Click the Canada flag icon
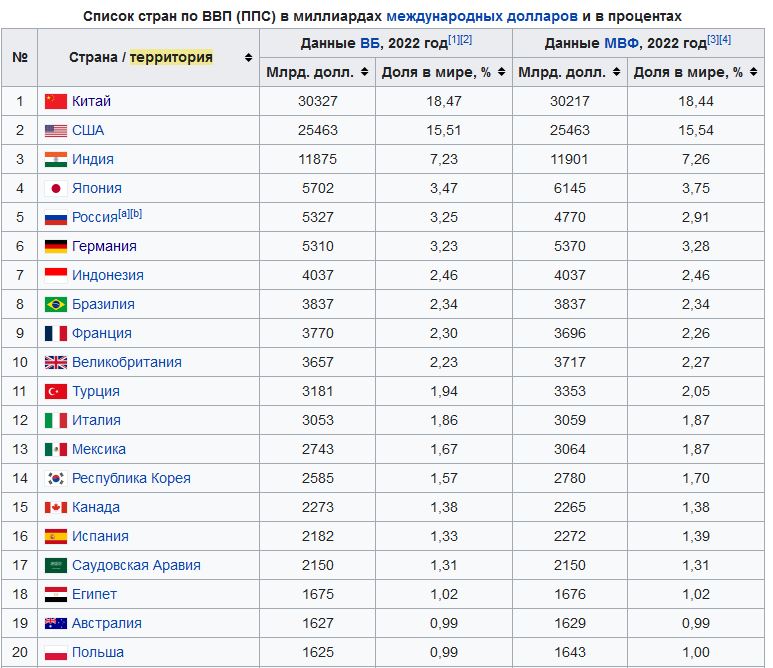Screen dimensions: 773x668 coord(55,507)
